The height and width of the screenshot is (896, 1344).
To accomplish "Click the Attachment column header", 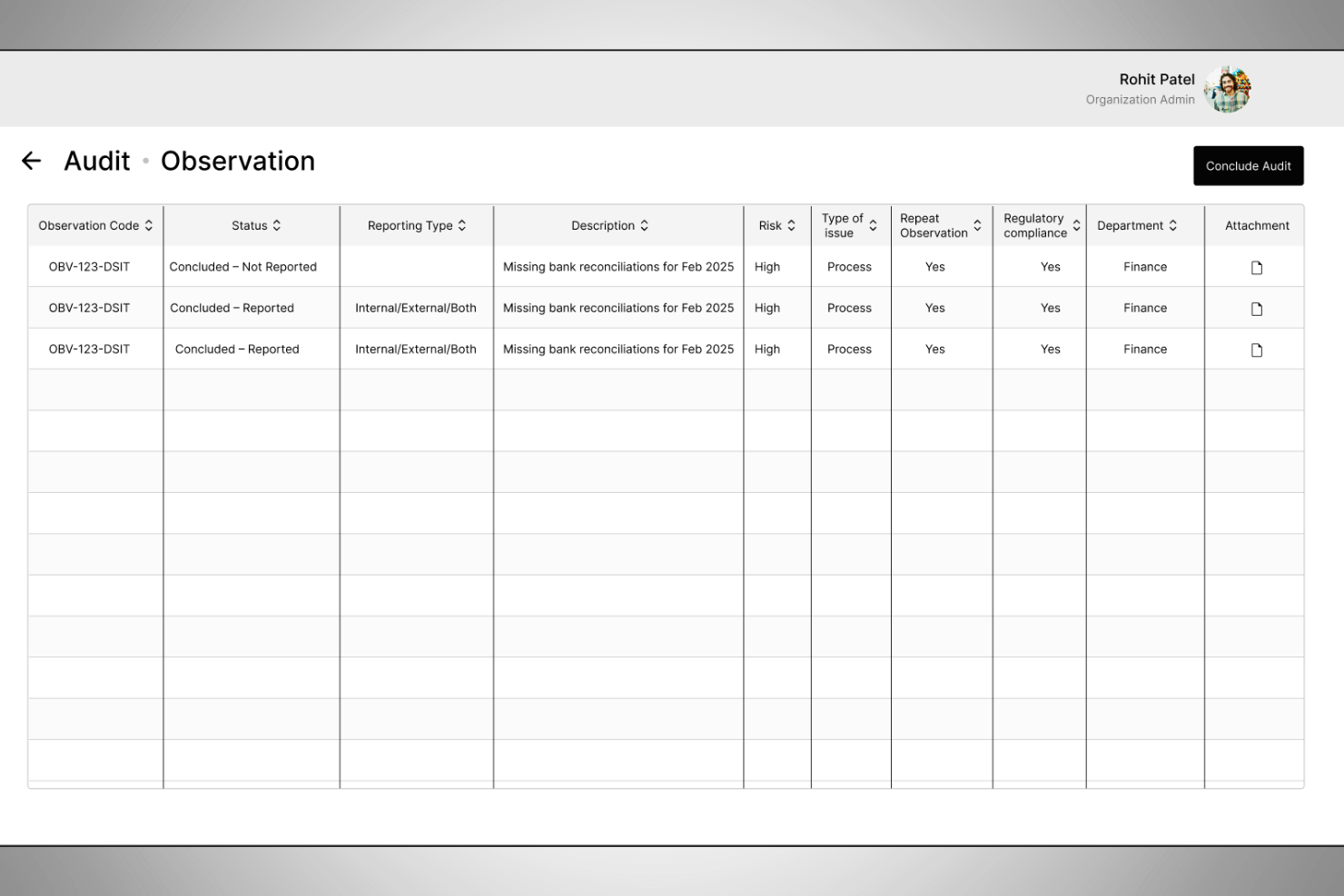I will 1257,225.
